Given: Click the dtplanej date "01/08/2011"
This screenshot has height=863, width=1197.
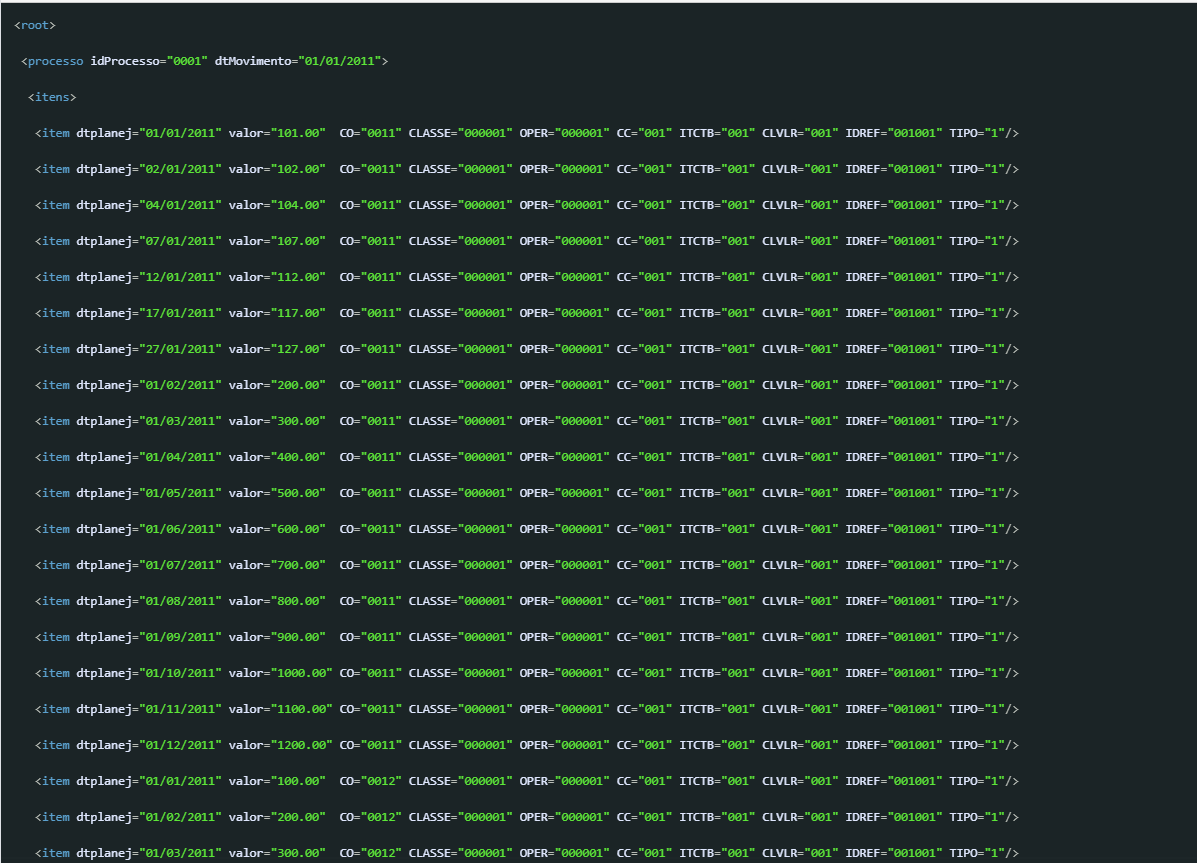Looking at the screenshot, I should tap(181, 601).
